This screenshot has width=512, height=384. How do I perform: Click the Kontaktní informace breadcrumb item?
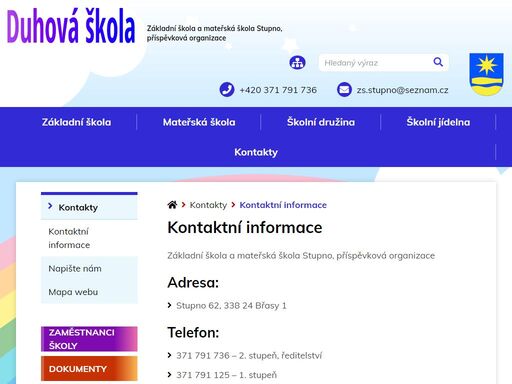283,205
